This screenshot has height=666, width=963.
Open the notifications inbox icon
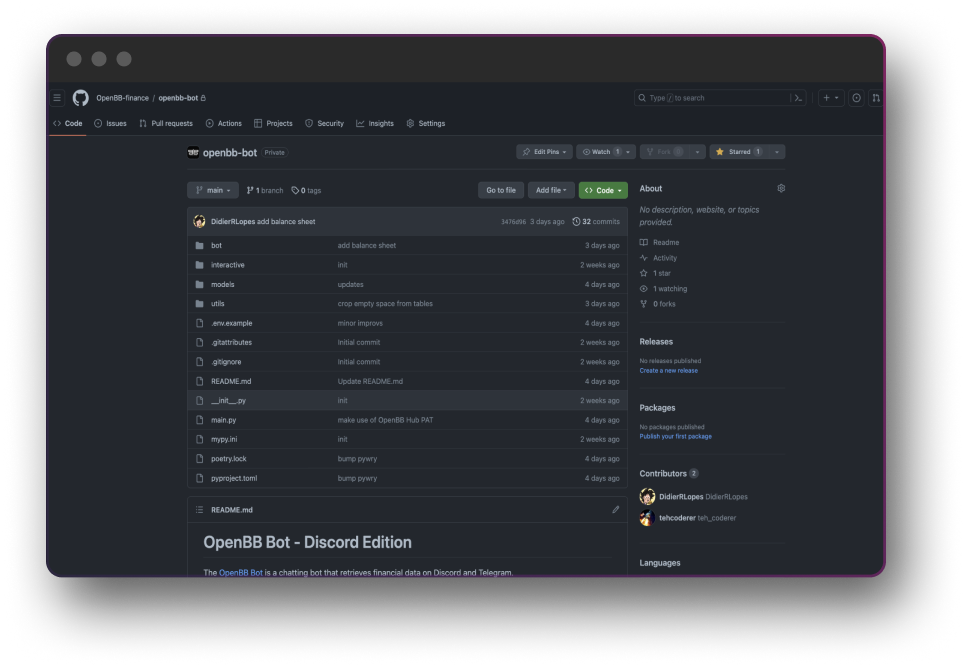[857, 98]
